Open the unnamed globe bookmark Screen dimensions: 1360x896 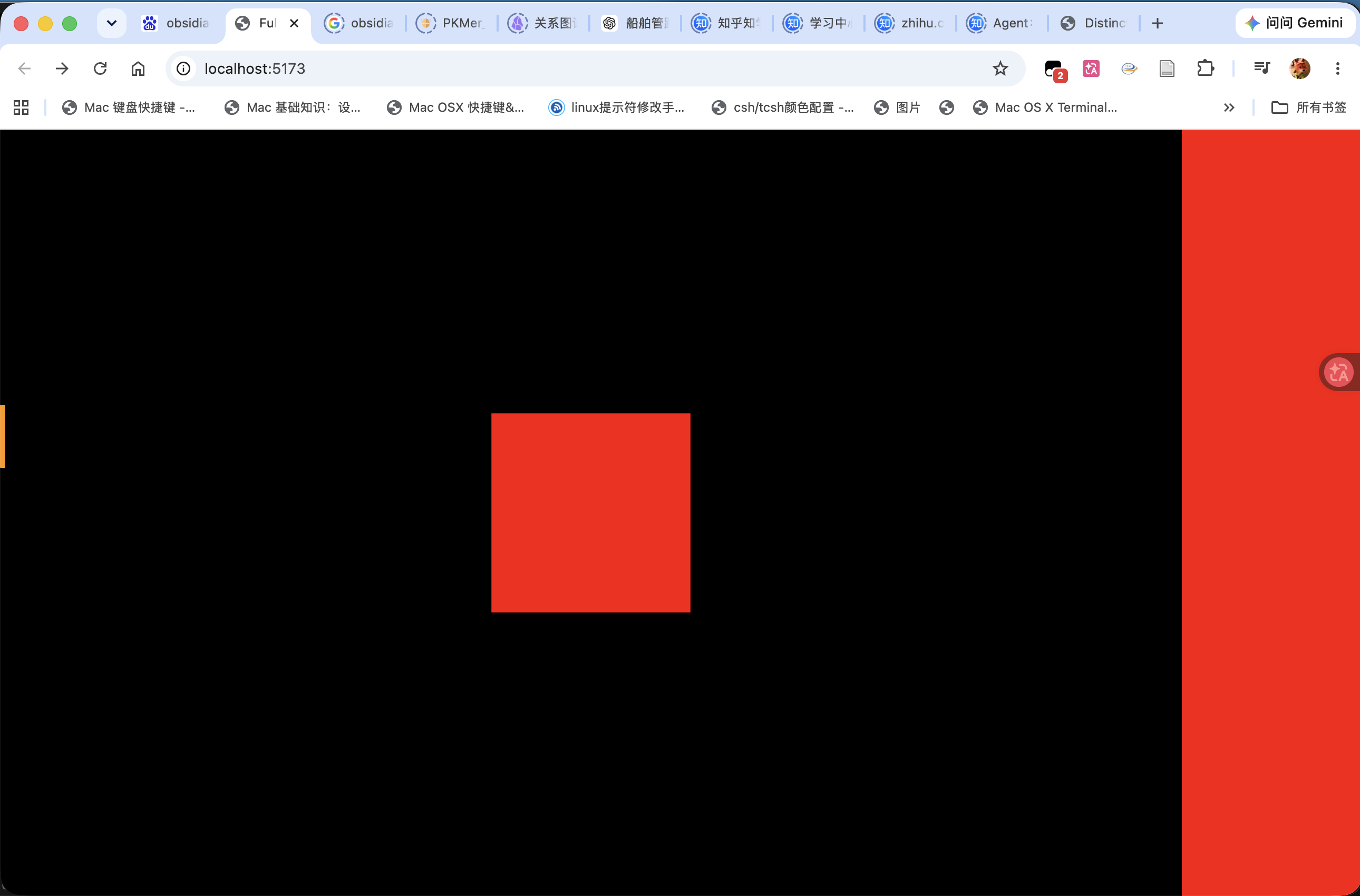946,108
